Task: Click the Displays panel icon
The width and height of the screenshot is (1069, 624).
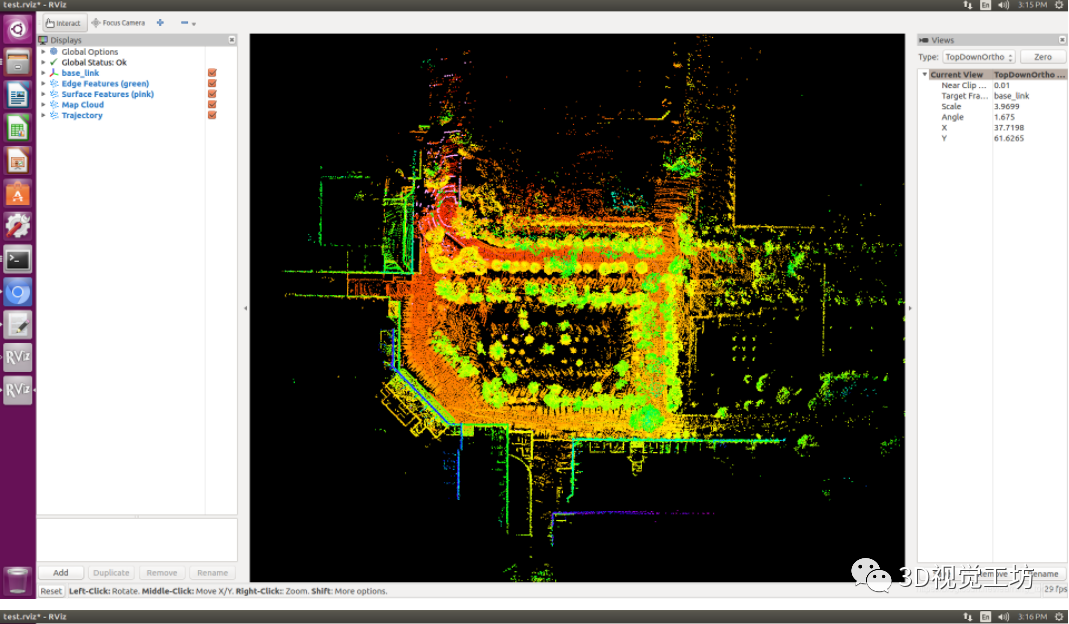Action: click(42, 39)
